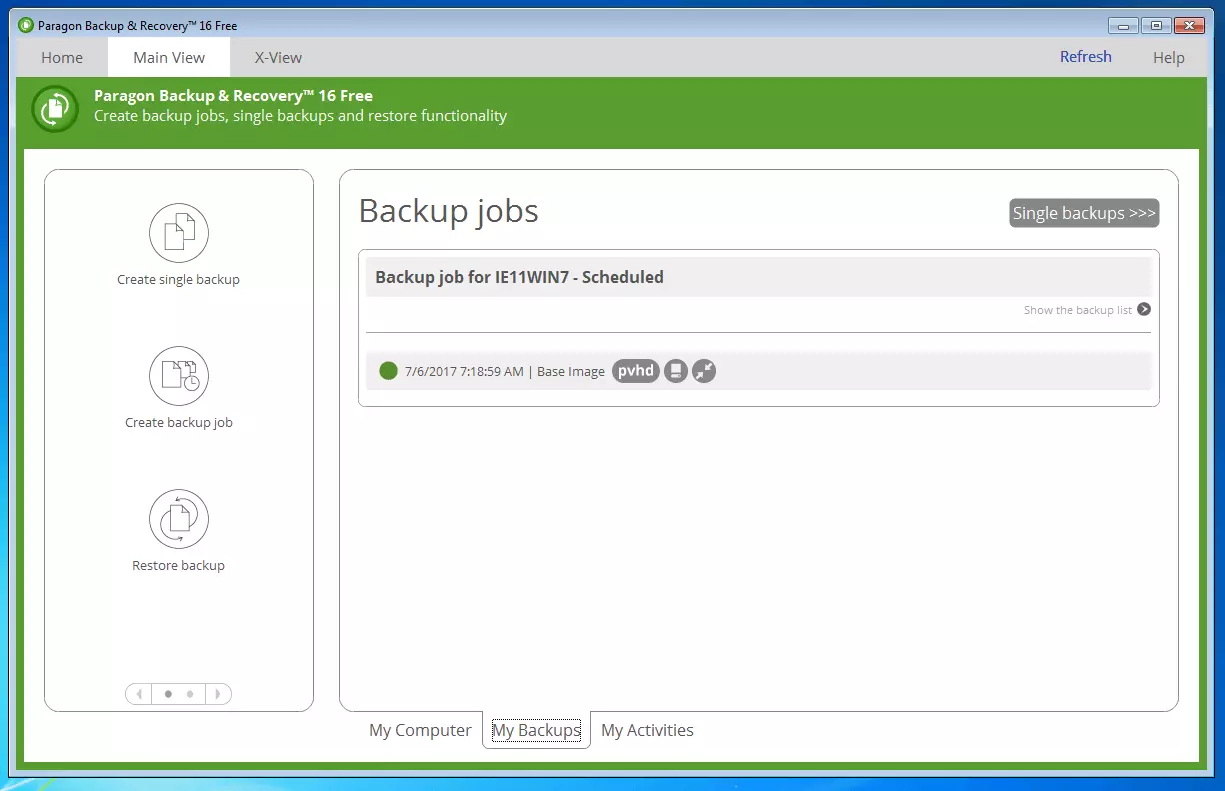Click the Create backup job icon
The image size is (1225, 791).
179,376
